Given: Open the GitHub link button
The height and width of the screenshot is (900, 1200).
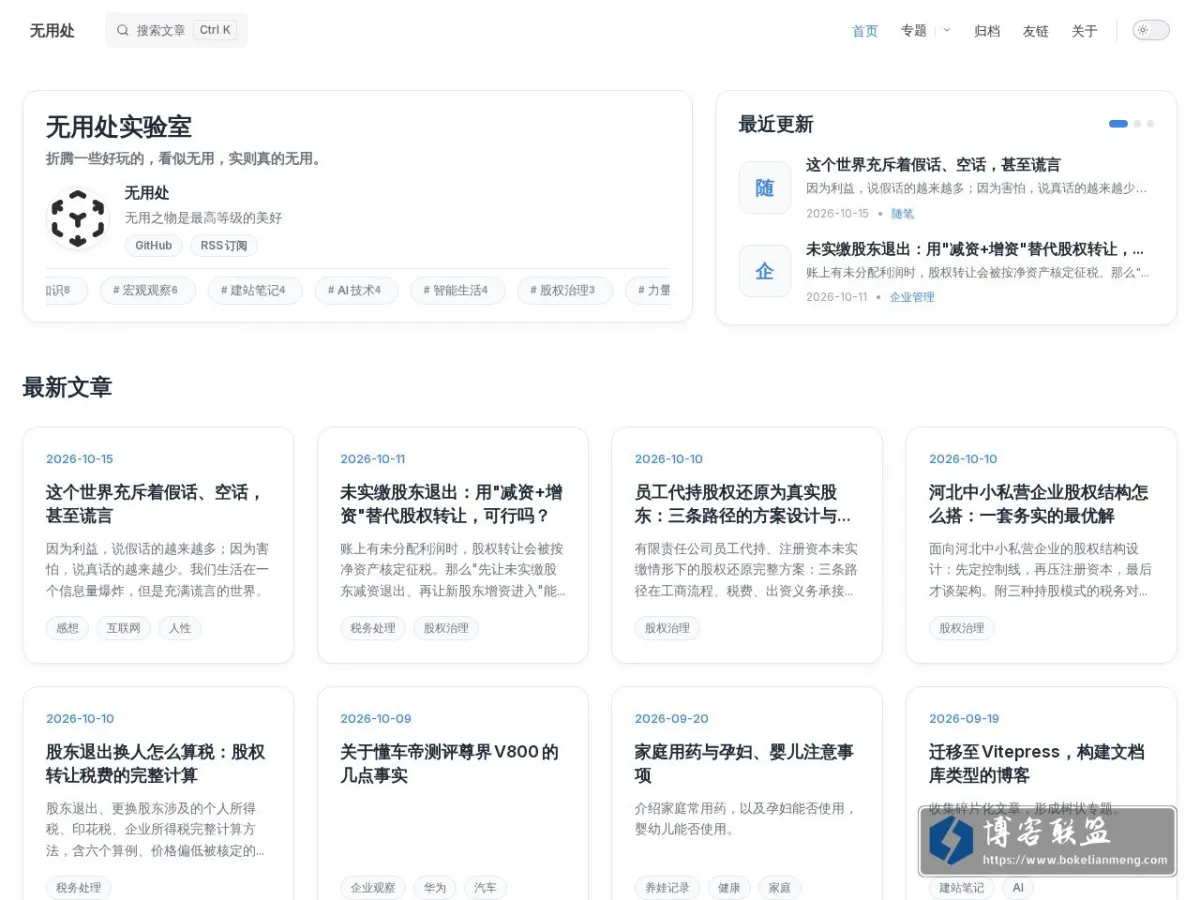Looking at the screenshot, I should 153,245.
